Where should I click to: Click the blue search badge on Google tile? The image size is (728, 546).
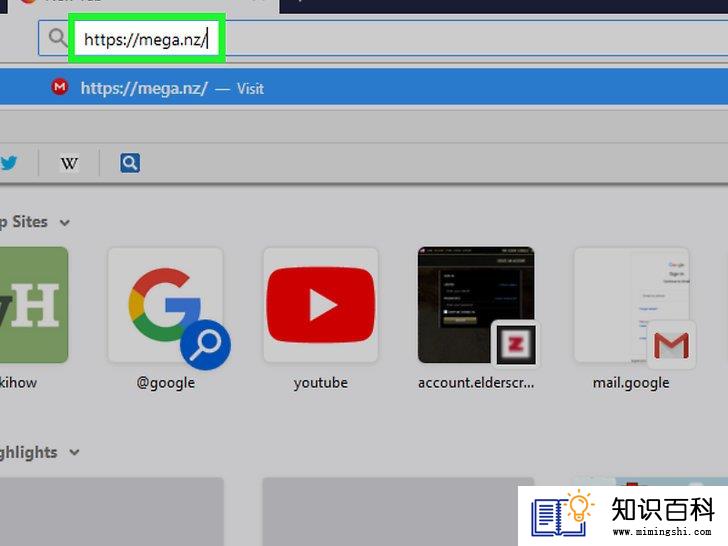pos(205,344)
